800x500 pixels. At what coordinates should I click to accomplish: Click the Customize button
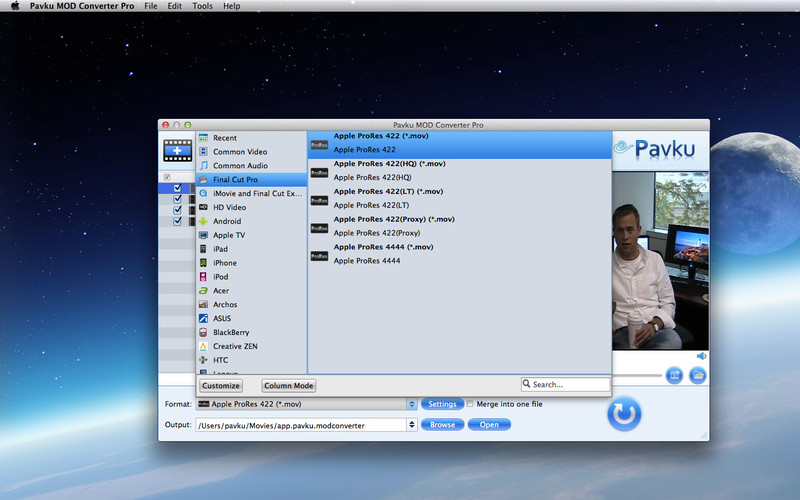point(221,386)
